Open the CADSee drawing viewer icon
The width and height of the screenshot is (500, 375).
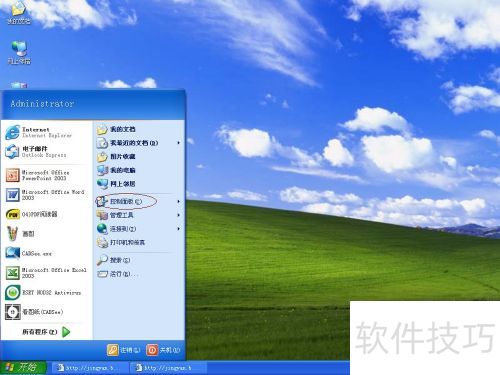[x=12, y=312]
